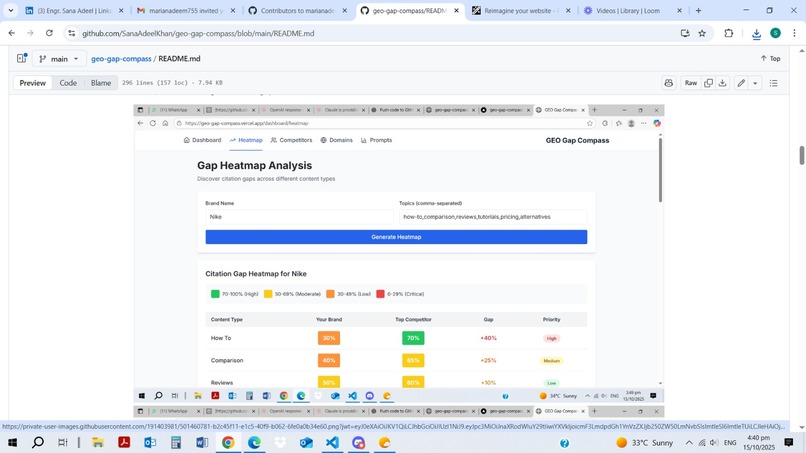Open File Explorer from taskbar
The height and width of the screenshot is (453, 806).
click(98, 443)
